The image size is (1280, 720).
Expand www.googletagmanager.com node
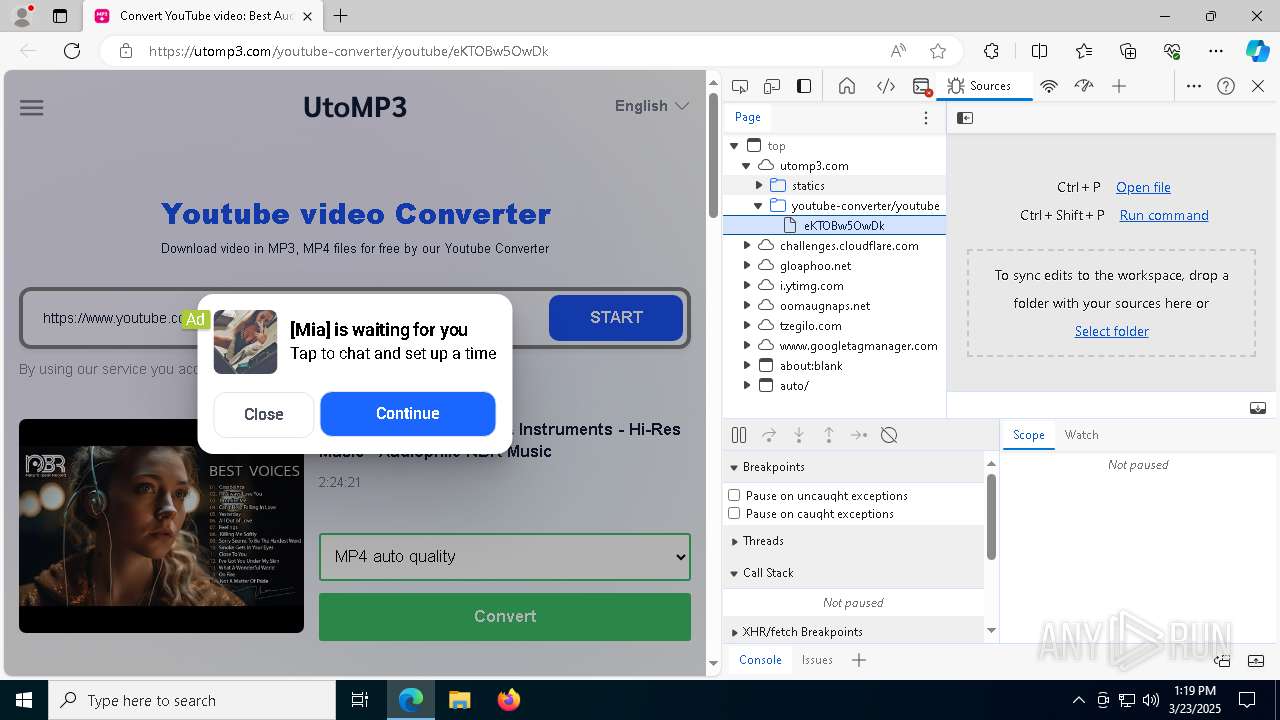[x=747, y=346]
